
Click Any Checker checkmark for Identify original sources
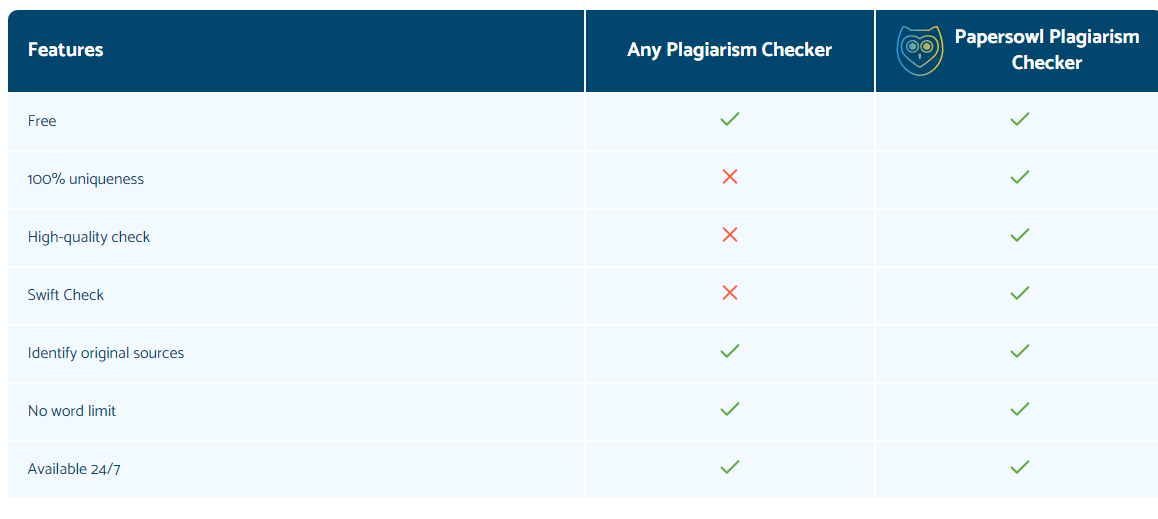coord(730,351)
